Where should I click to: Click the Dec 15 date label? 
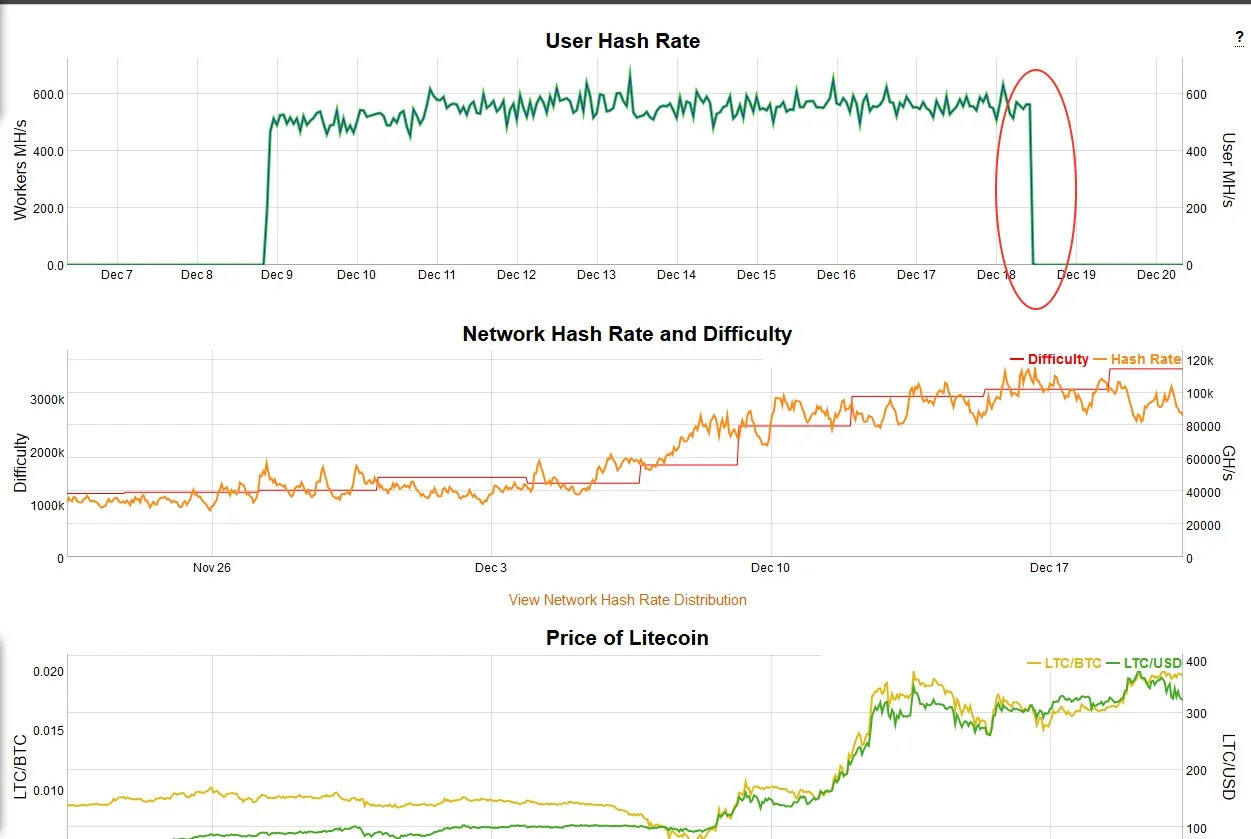756,275
